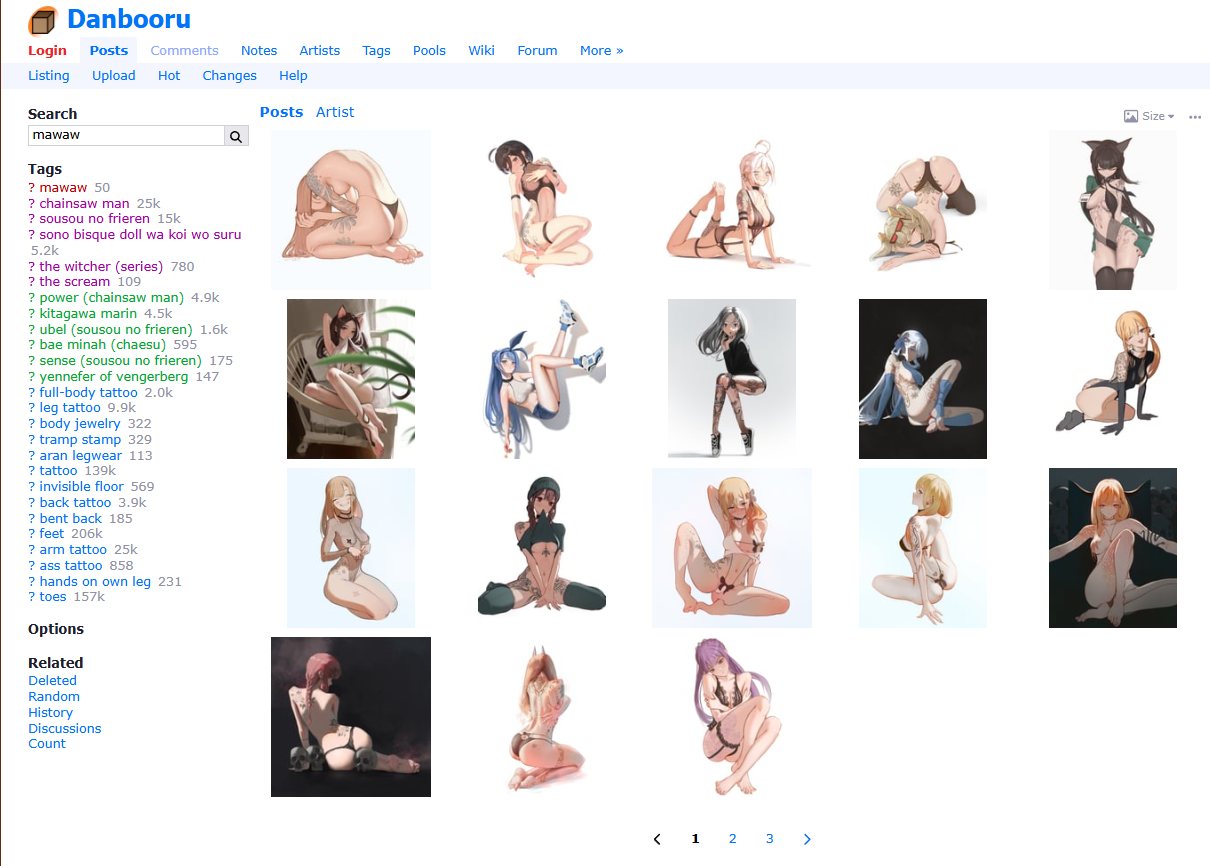This screenshot has height=866, width=1210.
Task: Open the Deleted related link
Action: (x=53, y=681)
